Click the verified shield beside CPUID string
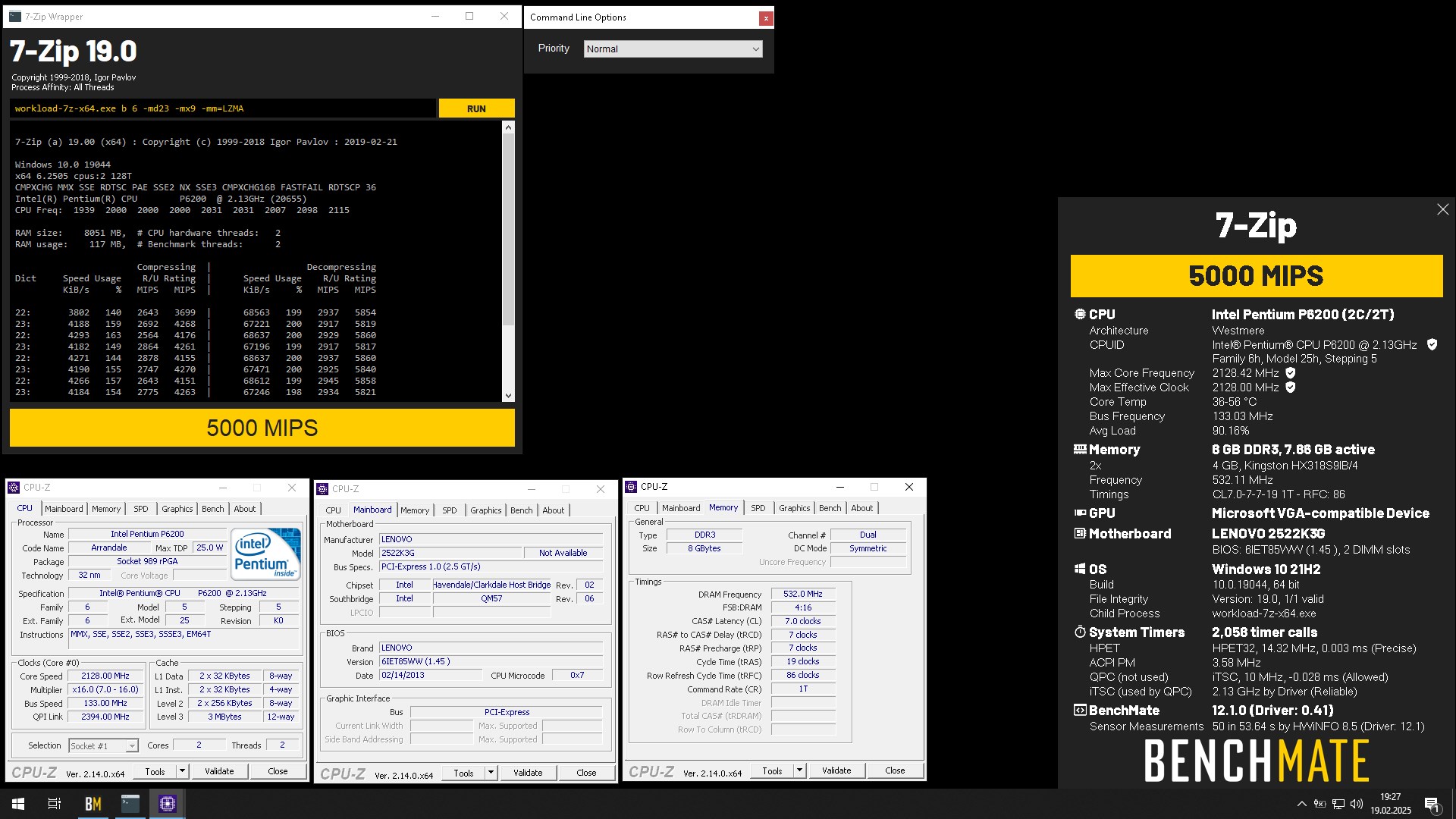This screenshot has height=819, width=1456. (x=1432, y=344)
